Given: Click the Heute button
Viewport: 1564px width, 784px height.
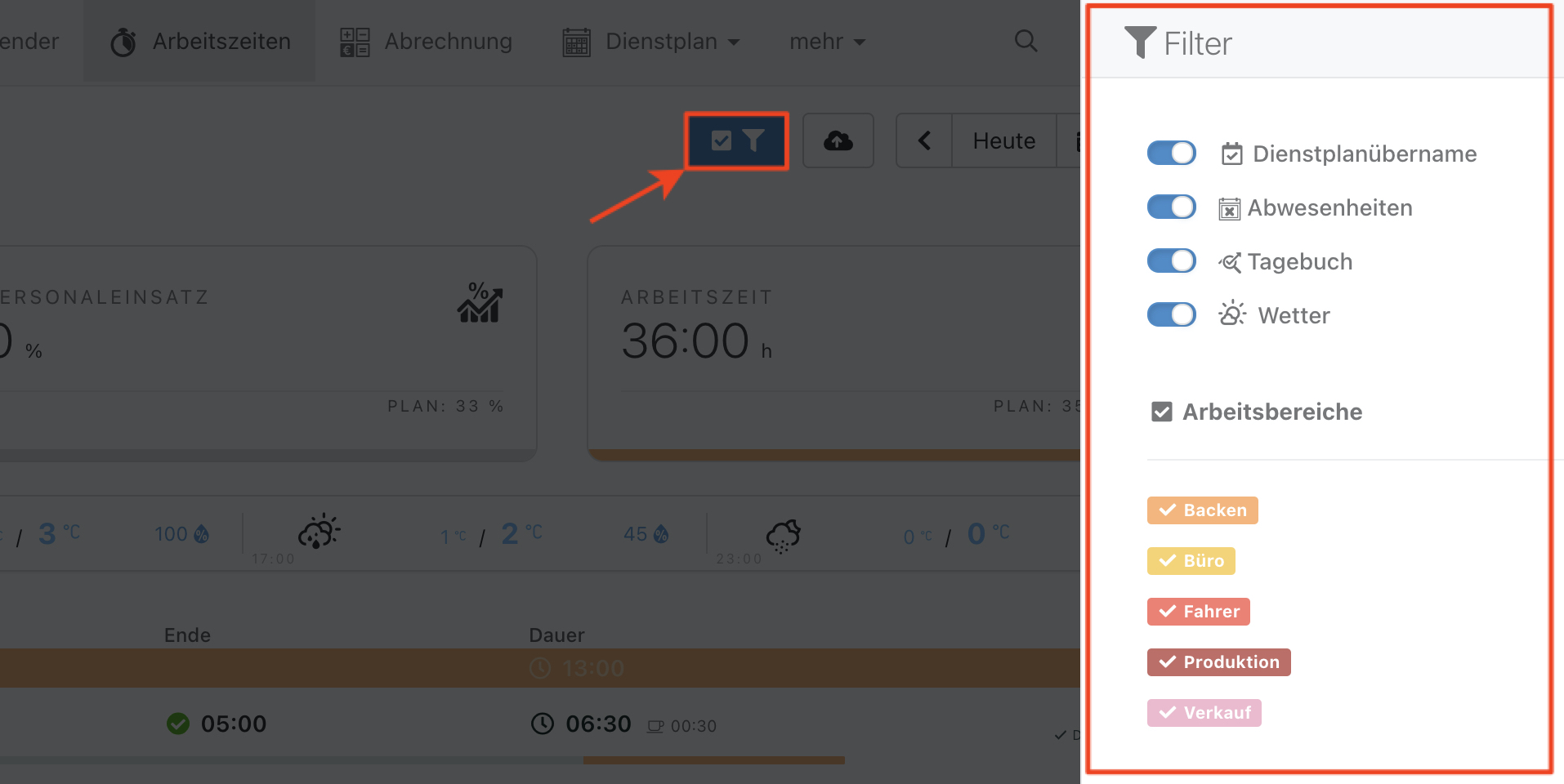Looking at the screenshot, I should pos(1004,140).
